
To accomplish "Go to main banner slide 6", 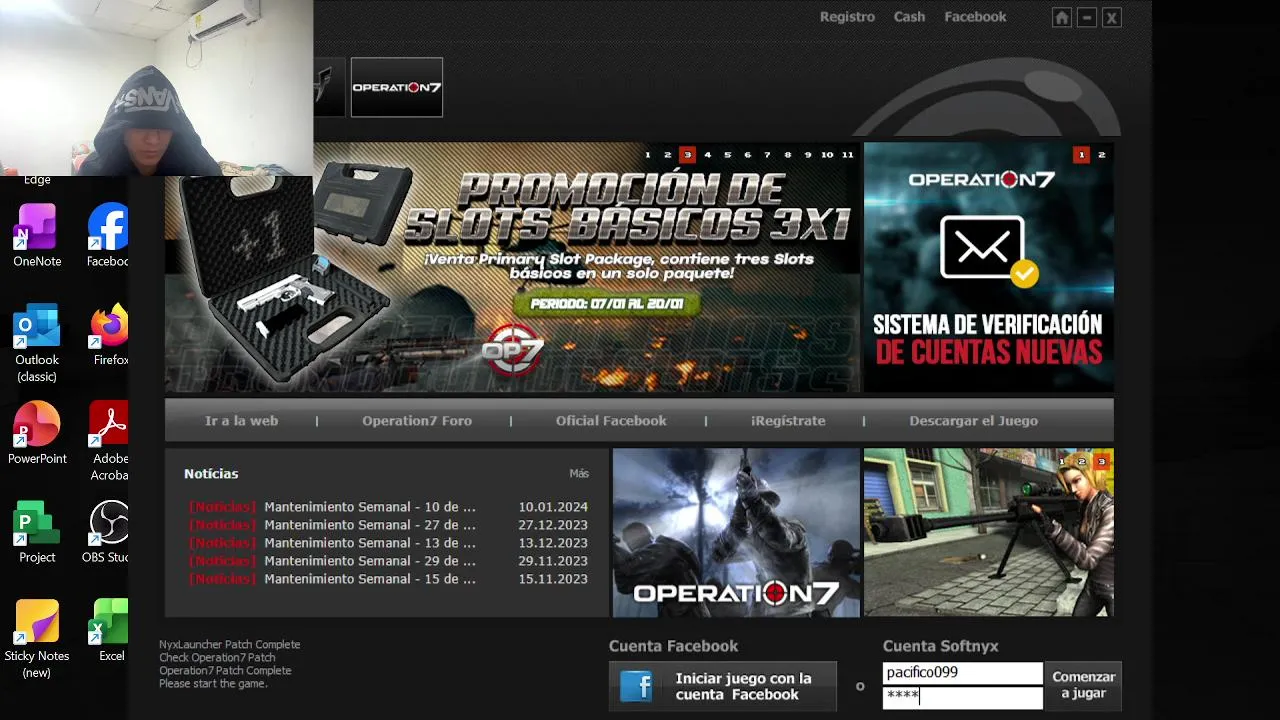I will [748, 155].
